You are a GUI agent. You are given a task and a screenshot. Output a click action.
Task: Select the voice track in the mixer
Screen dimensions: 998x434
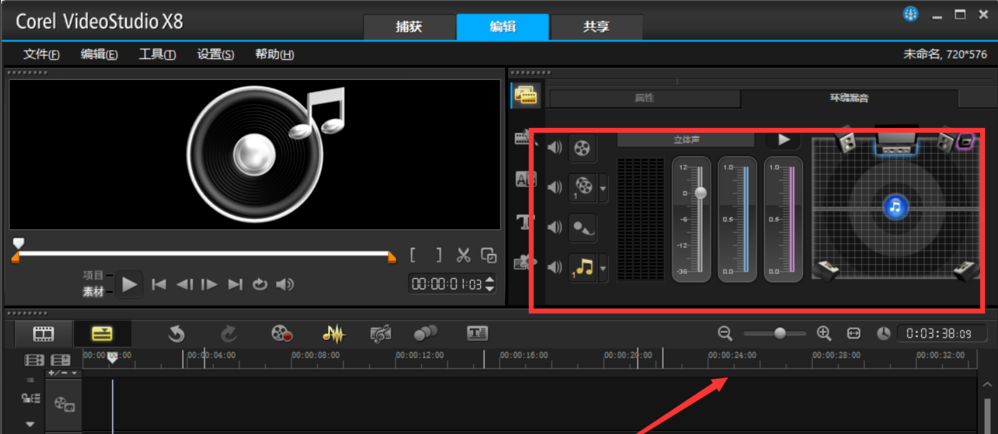[582, 227]
